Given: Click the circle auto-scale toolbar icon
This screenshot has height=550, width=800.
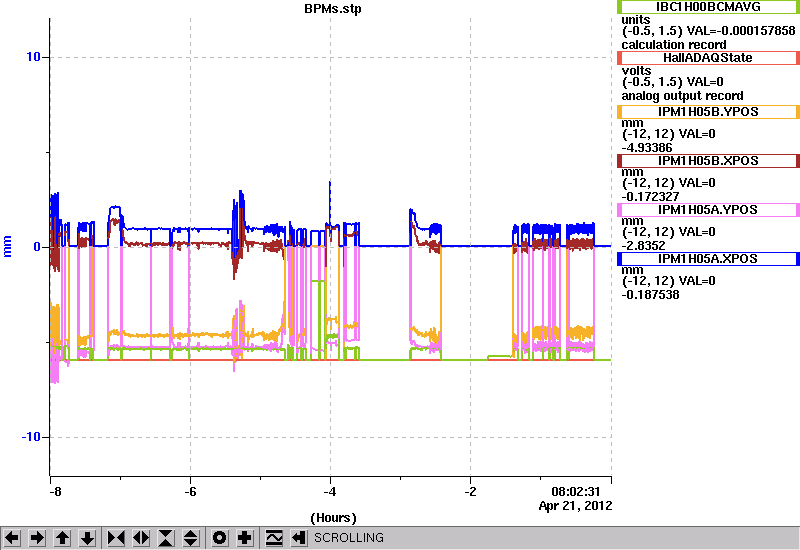Looking at the screenshot, I should point(220,538).
